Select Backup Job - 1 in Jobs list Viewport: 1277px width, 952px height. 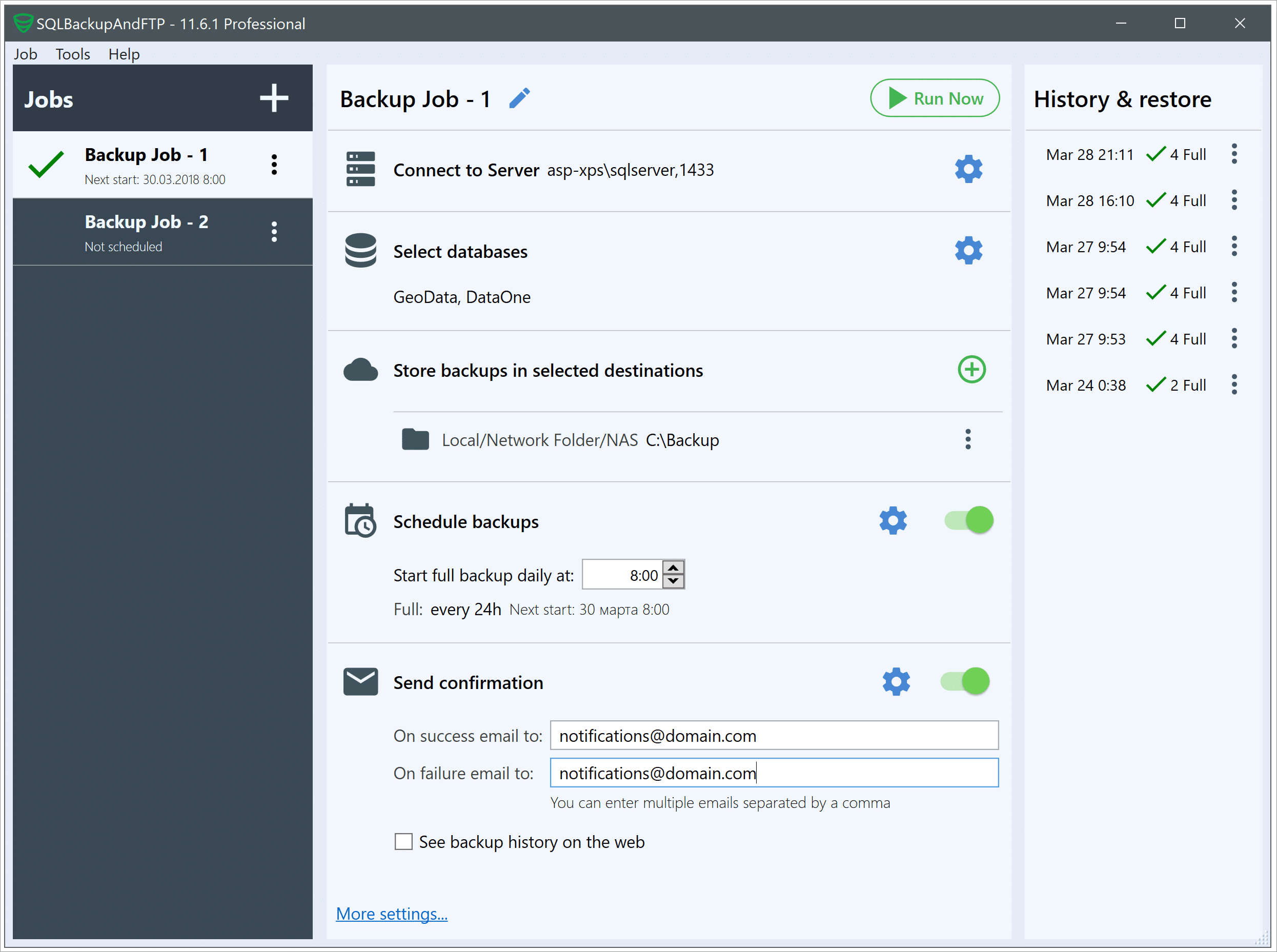163,165
